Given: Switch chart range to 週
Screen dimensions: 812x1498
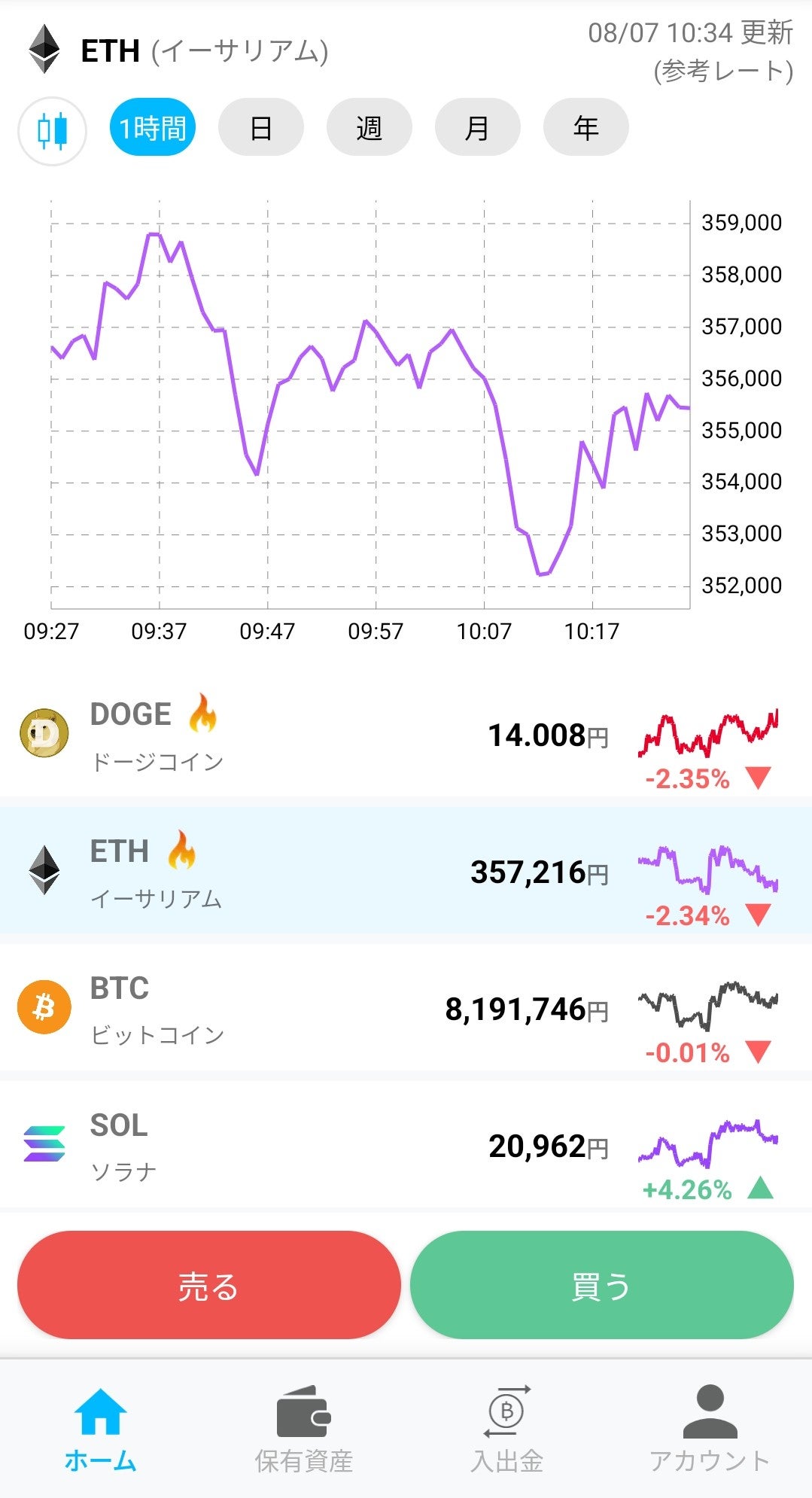Looking at the screenshot, I should coord(369,128).
